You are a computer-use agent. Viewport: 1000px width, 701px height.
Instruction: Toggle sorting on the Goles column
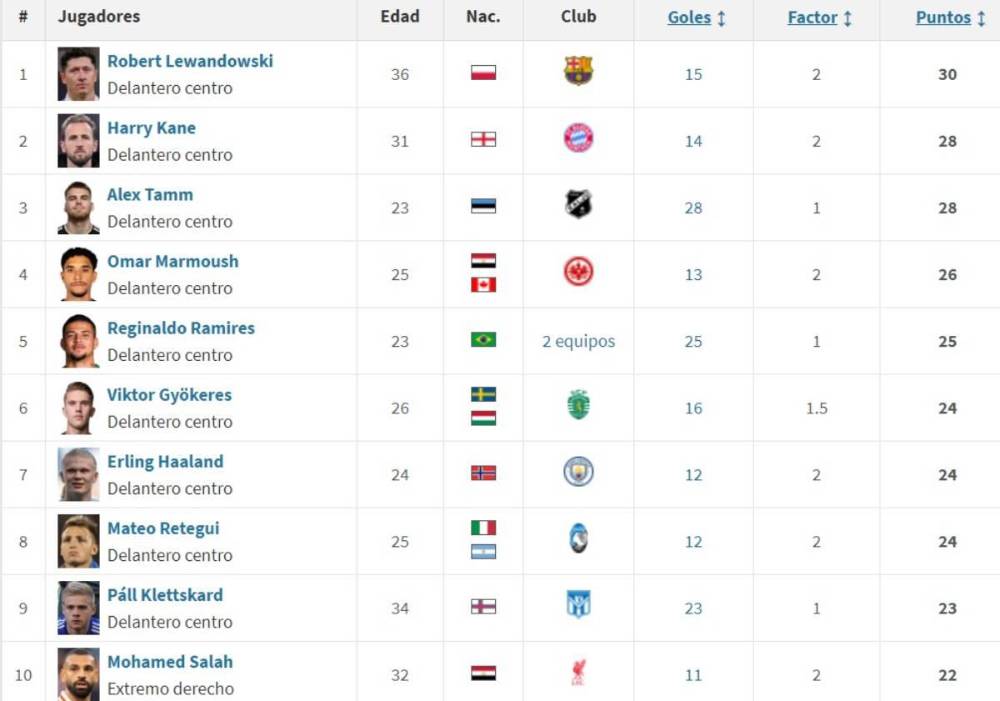point(687,17)
